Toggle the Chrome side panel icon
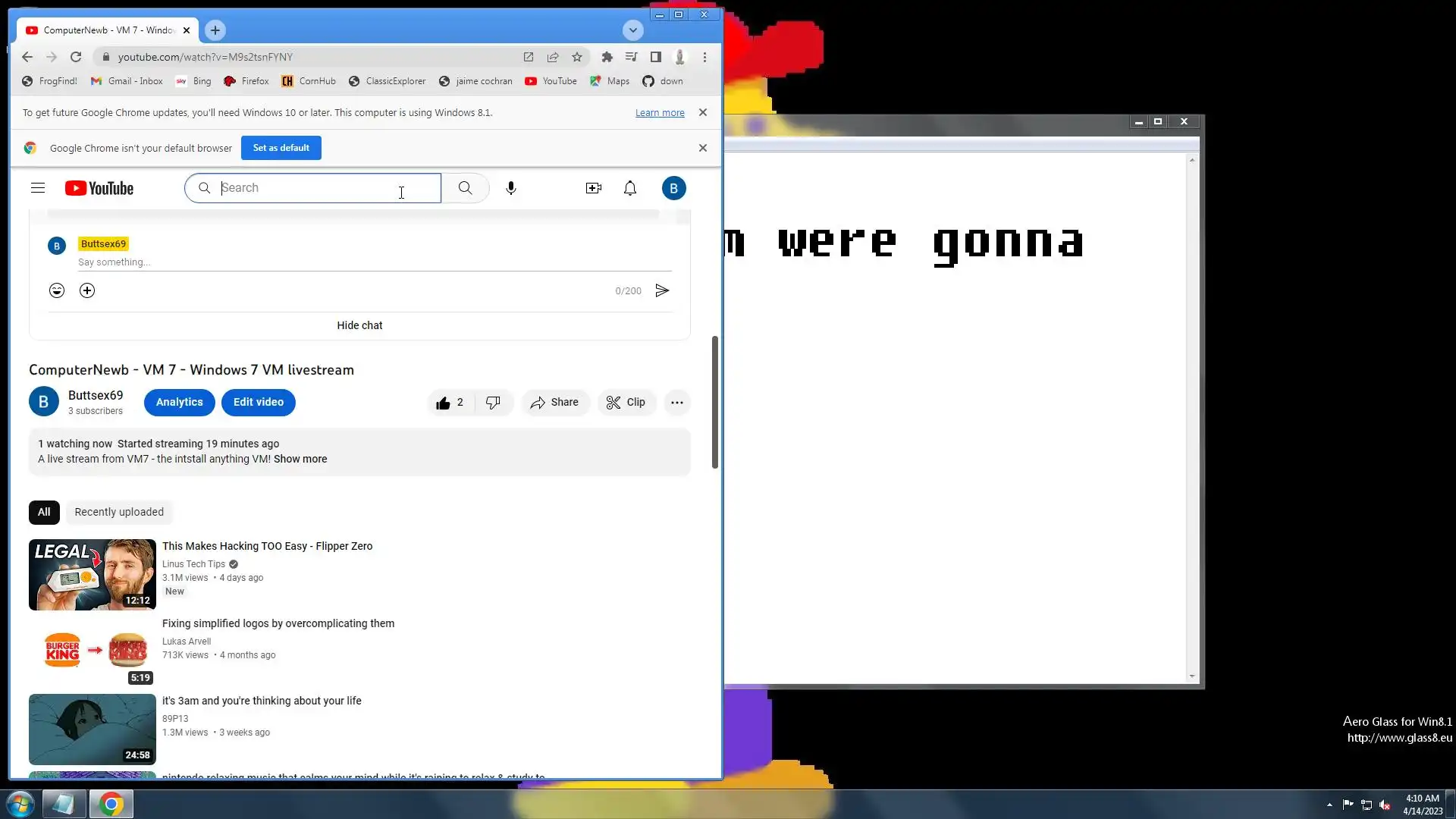The image size is (1456, 819). pyautogui.click(x=656, y=57)
